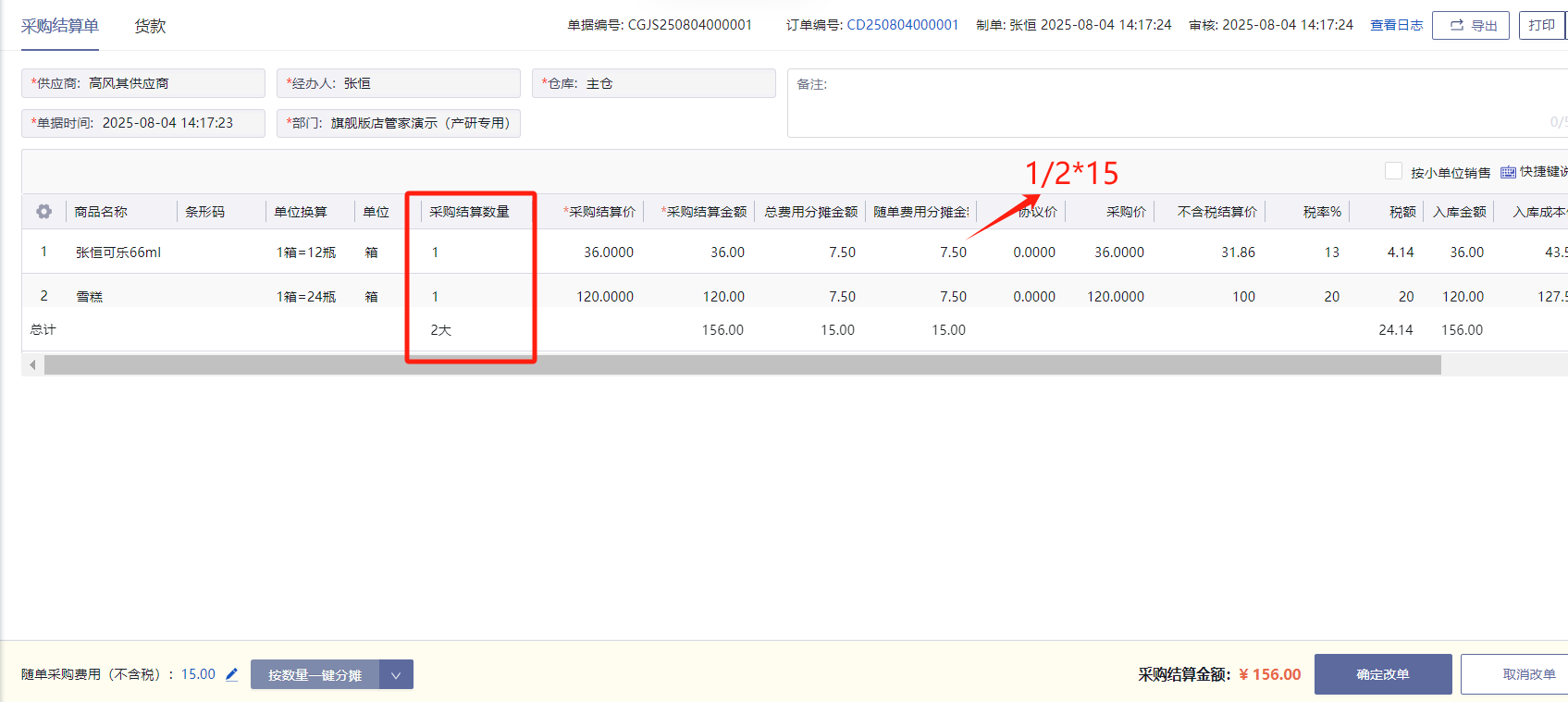Switch to the 货款 tab
Screen dimensions: 1568x702
[150, 26]
